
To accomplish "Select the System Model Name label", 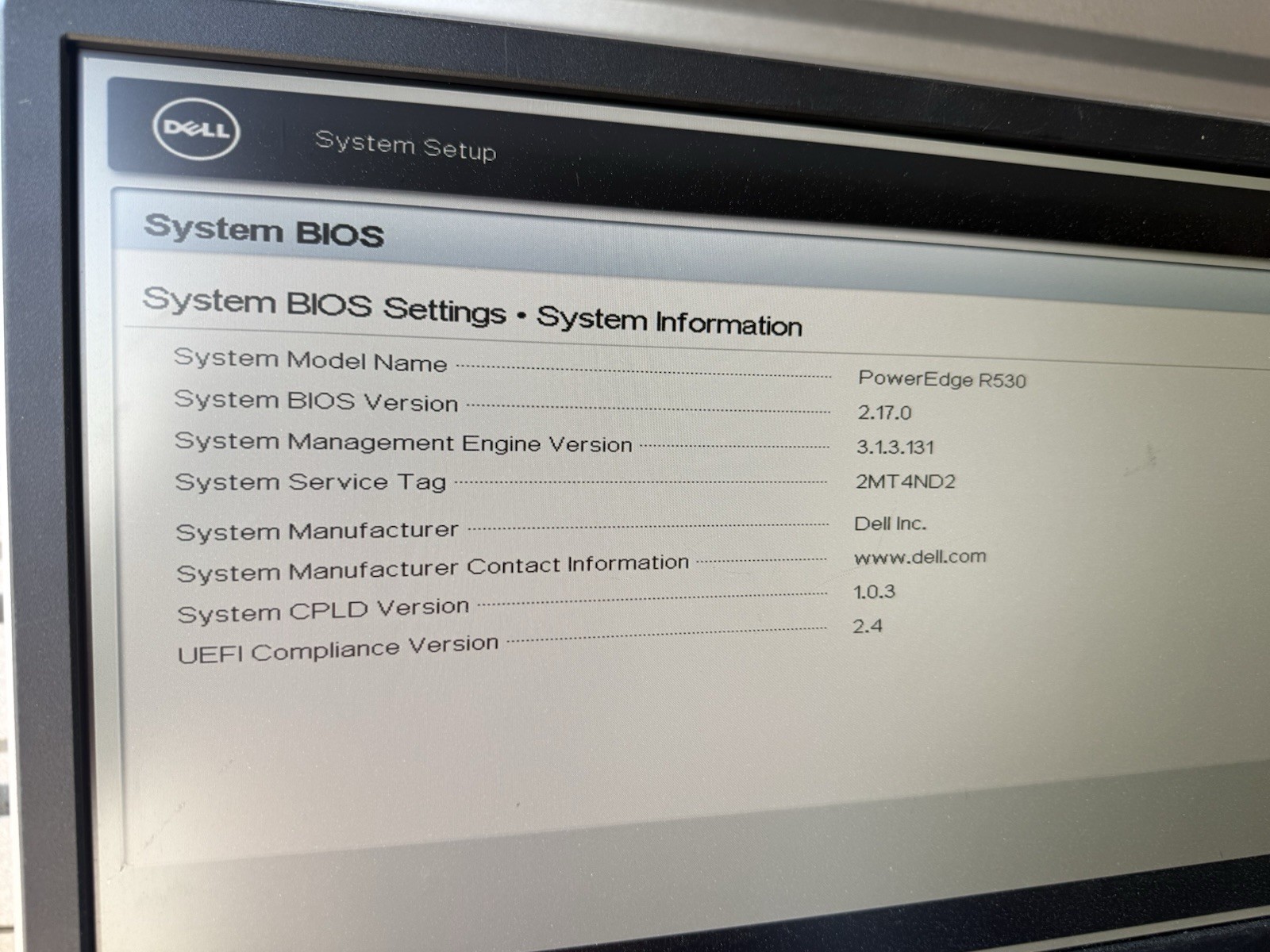I will [x=310, y=360].
